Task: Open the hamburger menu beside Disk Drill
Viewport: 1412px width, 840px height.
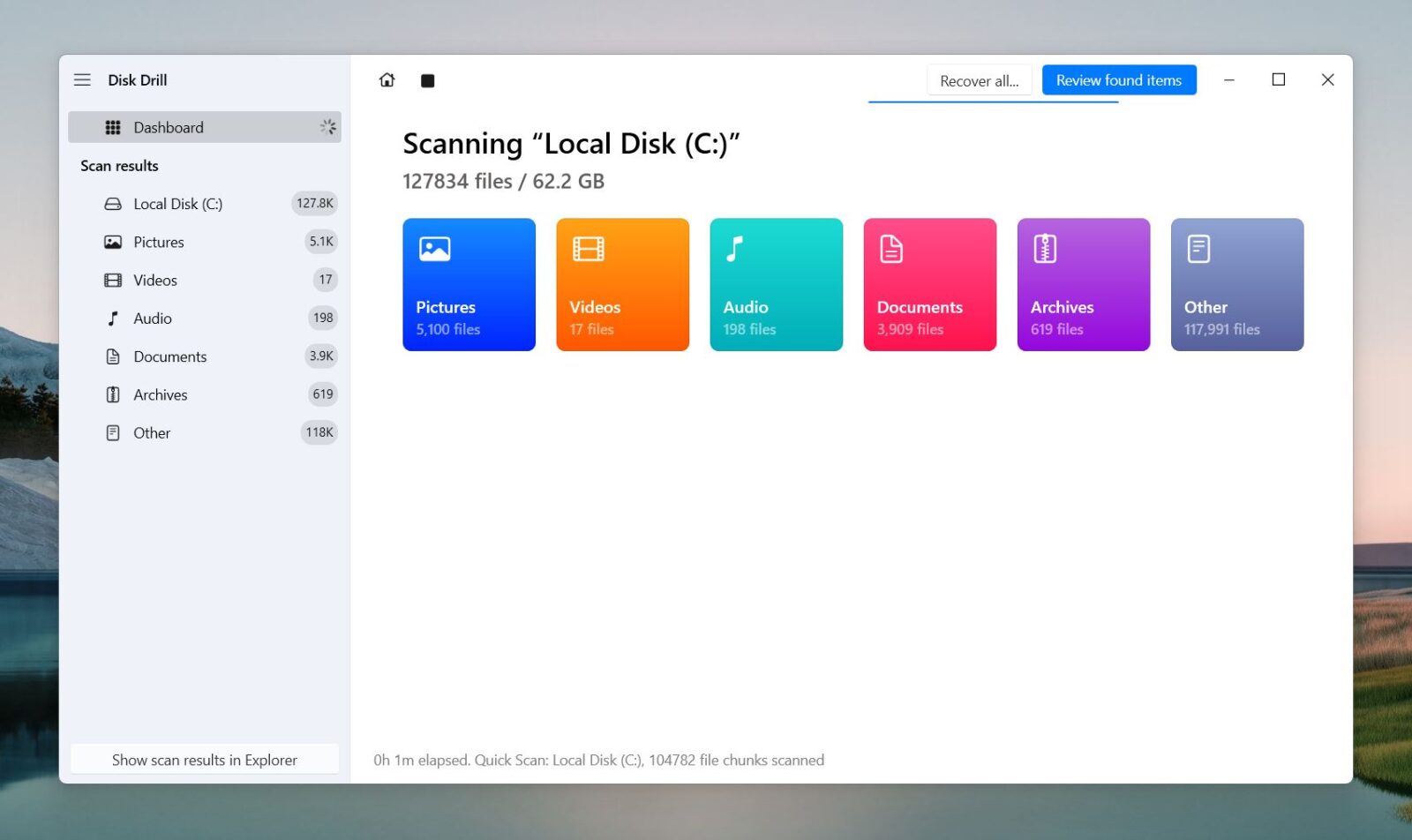Action: tap(82, 79)
